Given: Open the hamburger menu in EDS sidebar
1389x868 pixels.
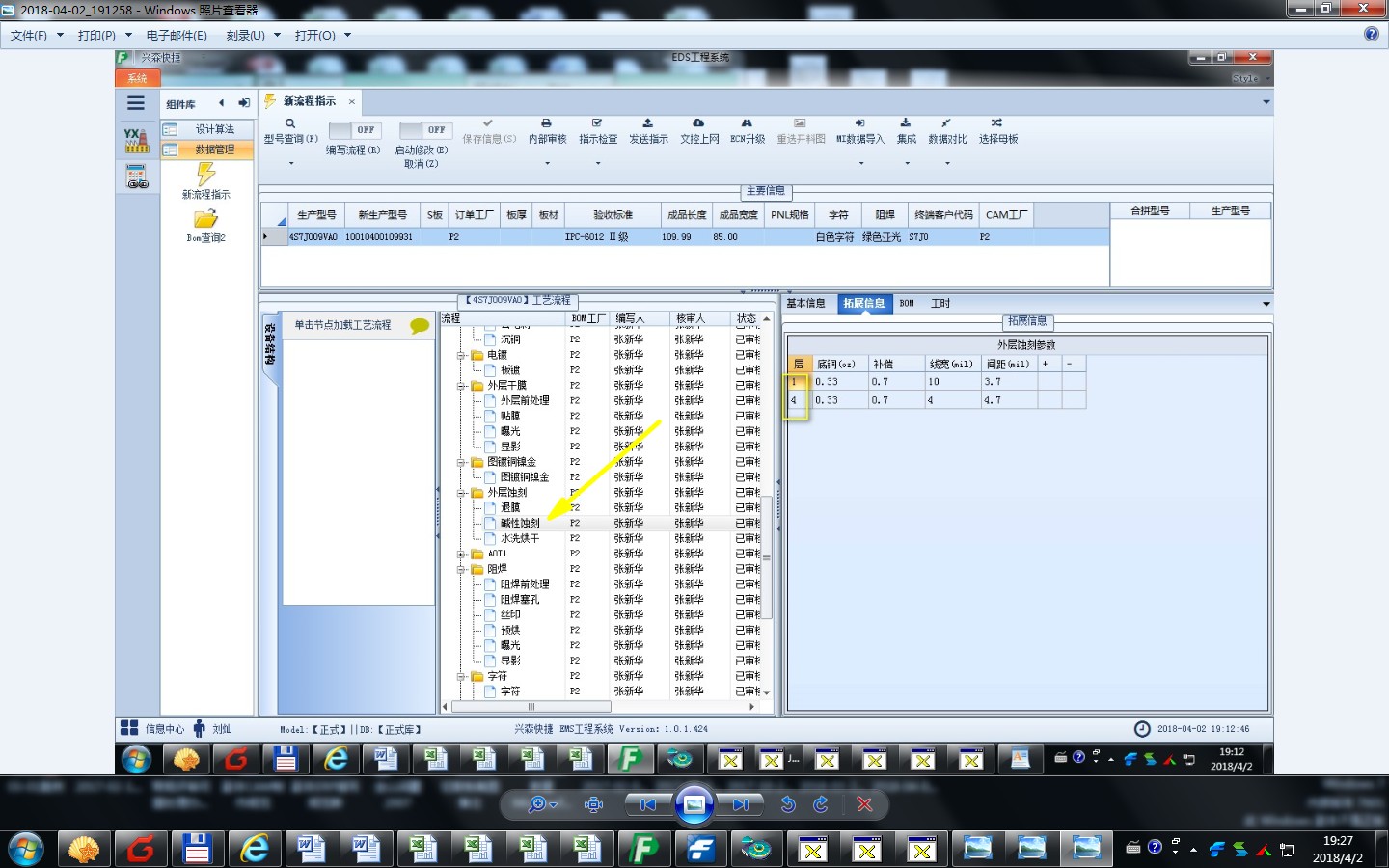Looking at the screenshot, I should 136,103.
